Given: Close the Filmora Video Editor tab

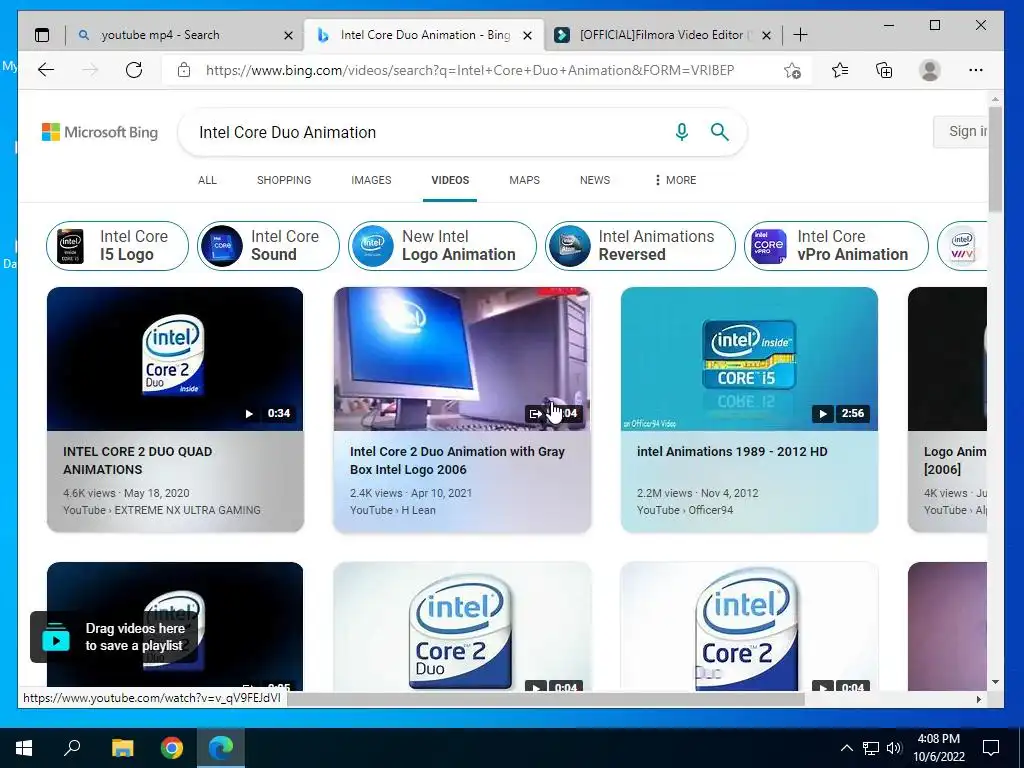Looking at the screenshot, I should pos(767,35).
